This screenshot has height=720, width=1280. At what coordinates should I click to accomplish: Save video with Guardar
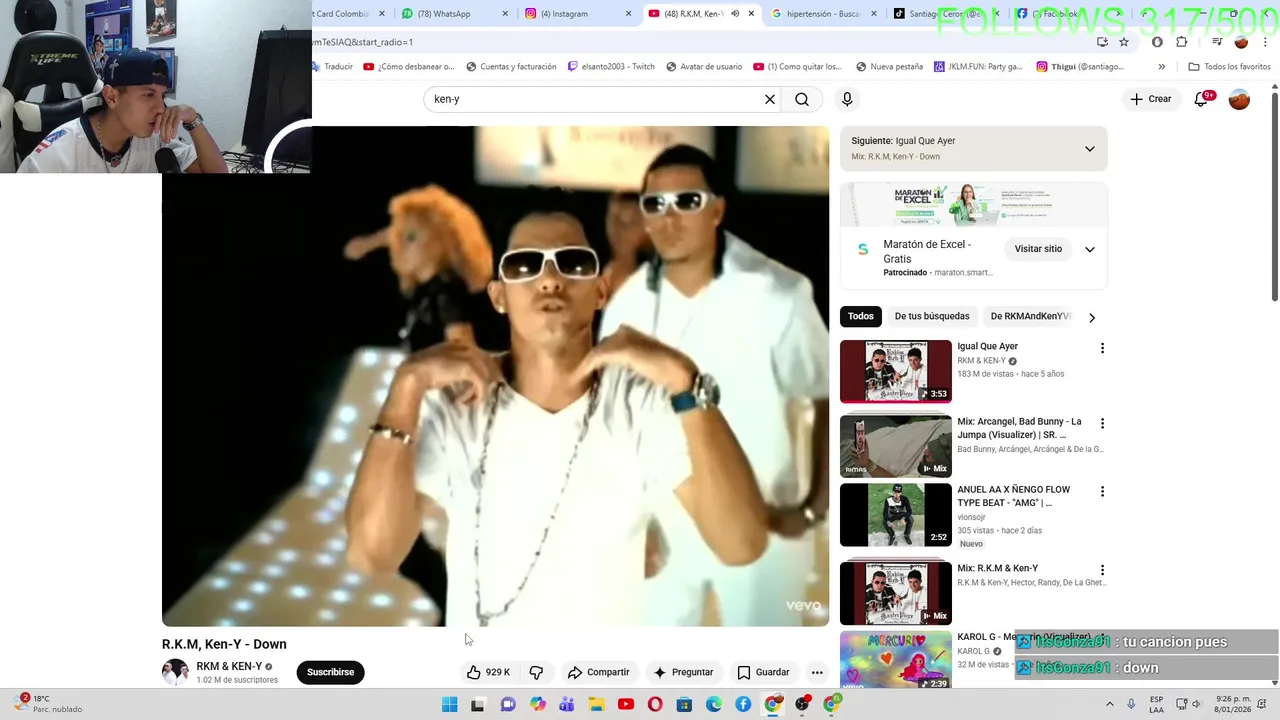tap(763, 672)
